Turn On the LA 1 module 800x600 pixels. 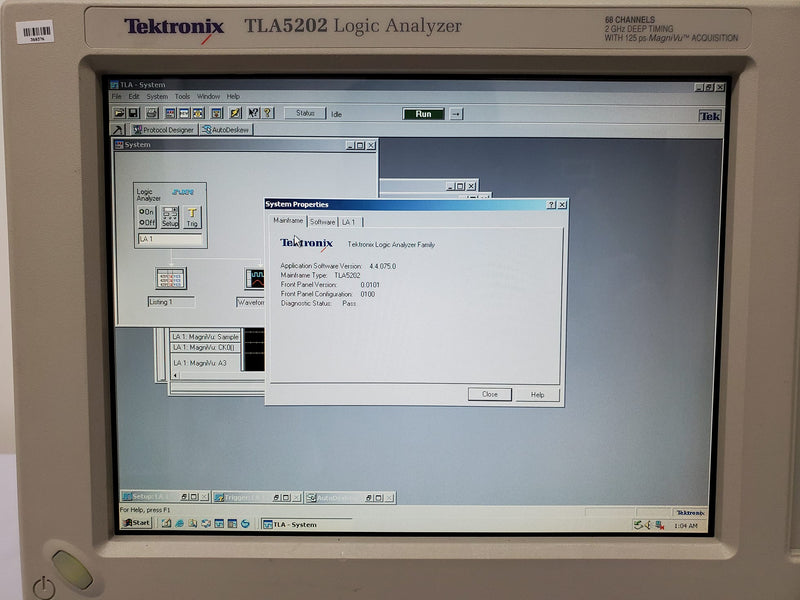145,211
